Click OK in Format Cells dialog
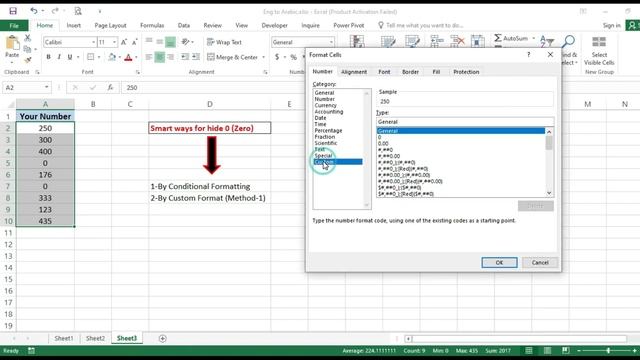Image resolution: width=640 pixels, height=360 pixels. point(499,262)
